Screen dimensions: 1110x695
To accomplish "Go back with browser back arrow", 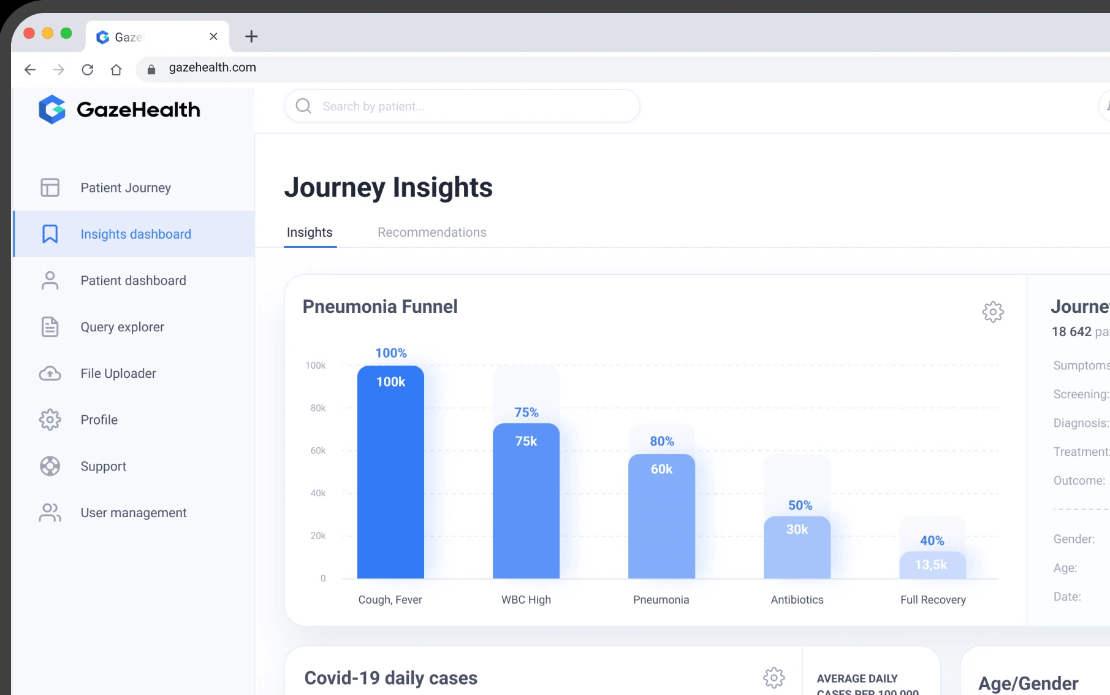I will click(x=30, y=69).
